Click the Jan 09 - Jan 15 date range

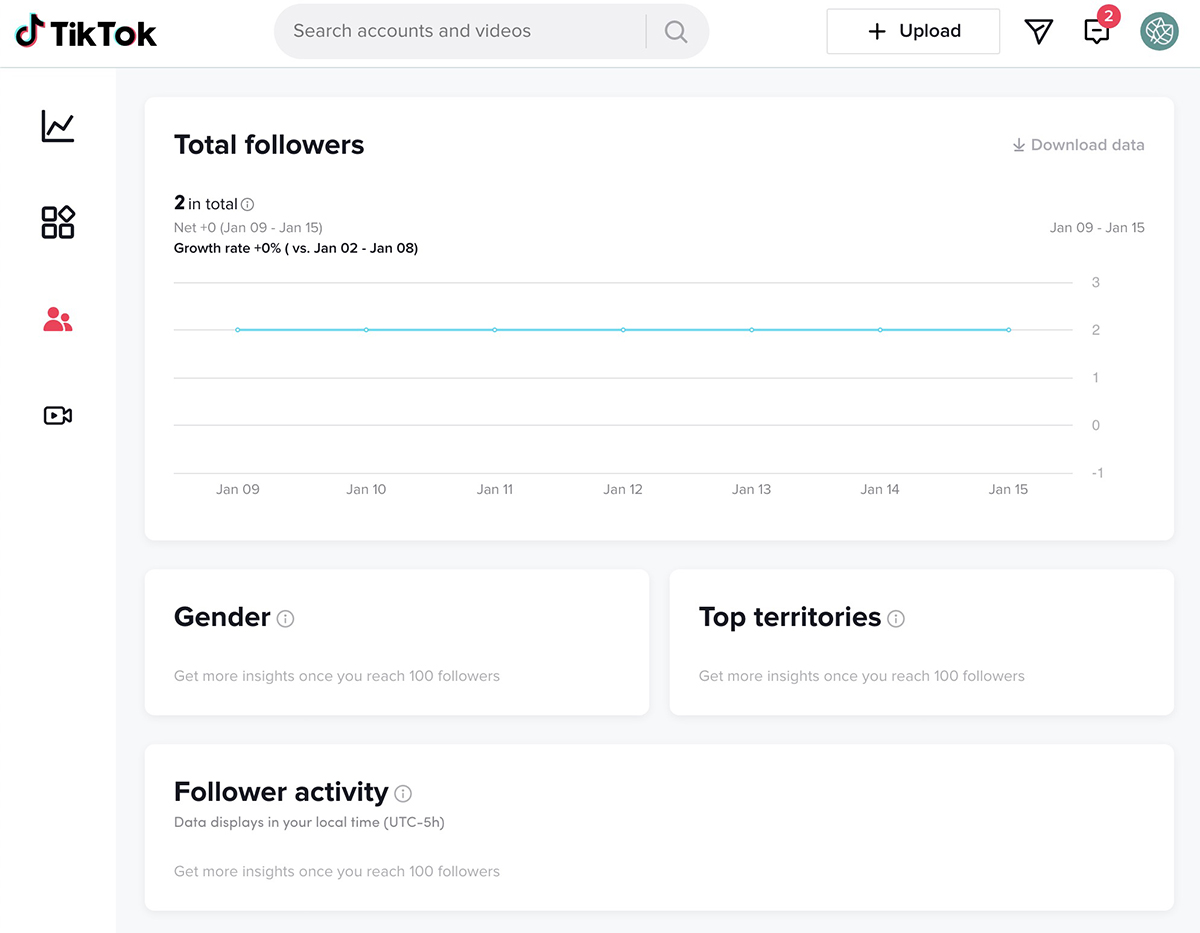pyautogui.click(x=1097, y=228)
